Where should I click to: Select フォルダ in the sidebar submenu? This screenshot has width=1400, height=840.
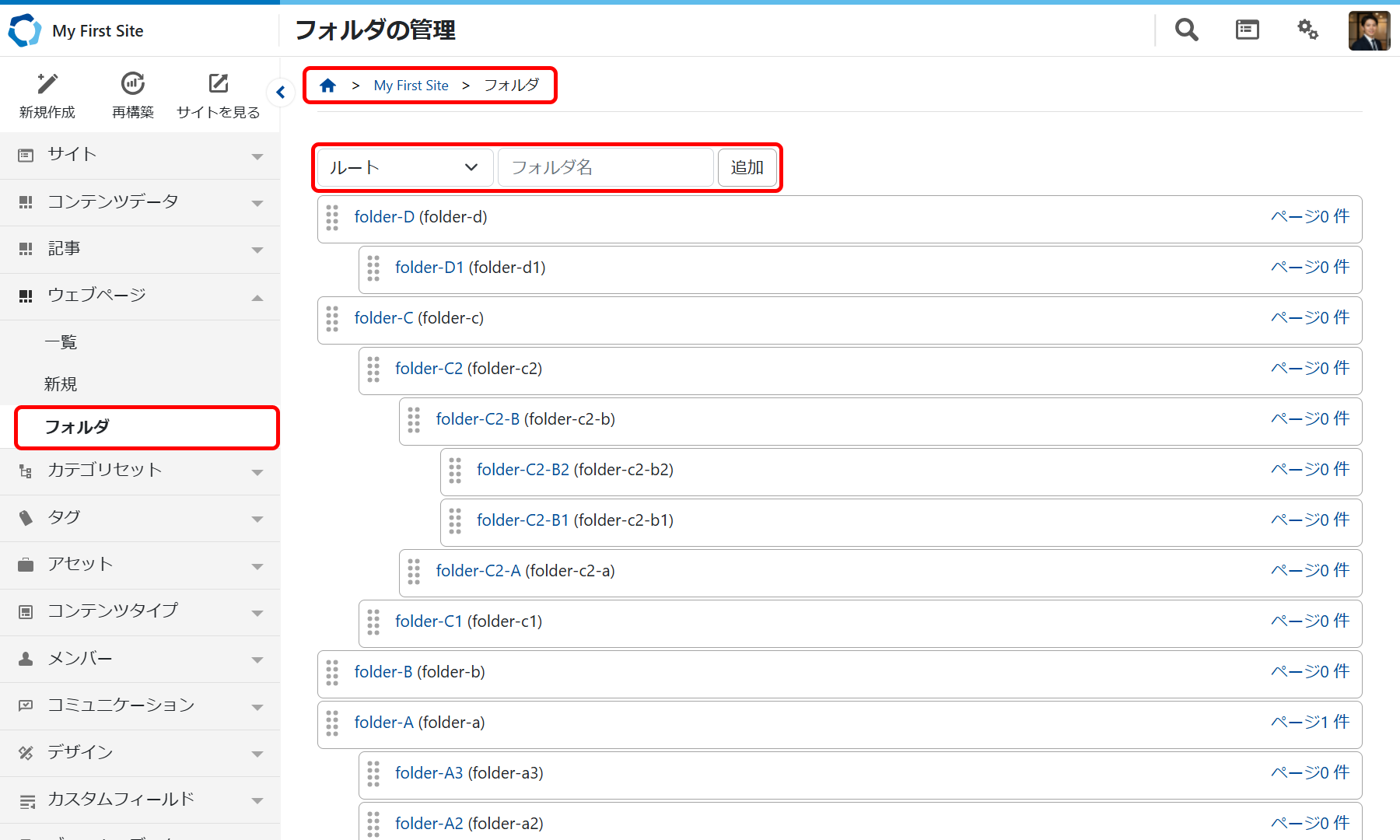(78, 427)
